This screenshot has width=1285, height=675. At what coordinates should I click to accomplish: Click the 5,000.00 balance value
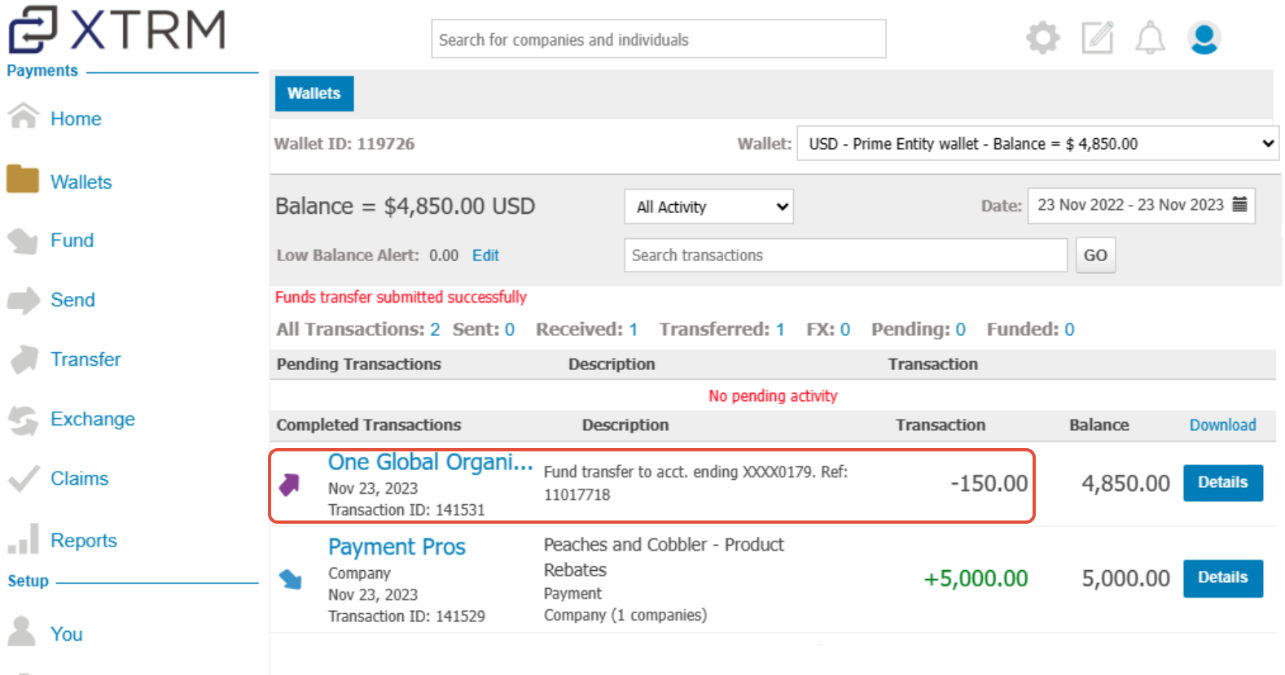point(1125,578)
